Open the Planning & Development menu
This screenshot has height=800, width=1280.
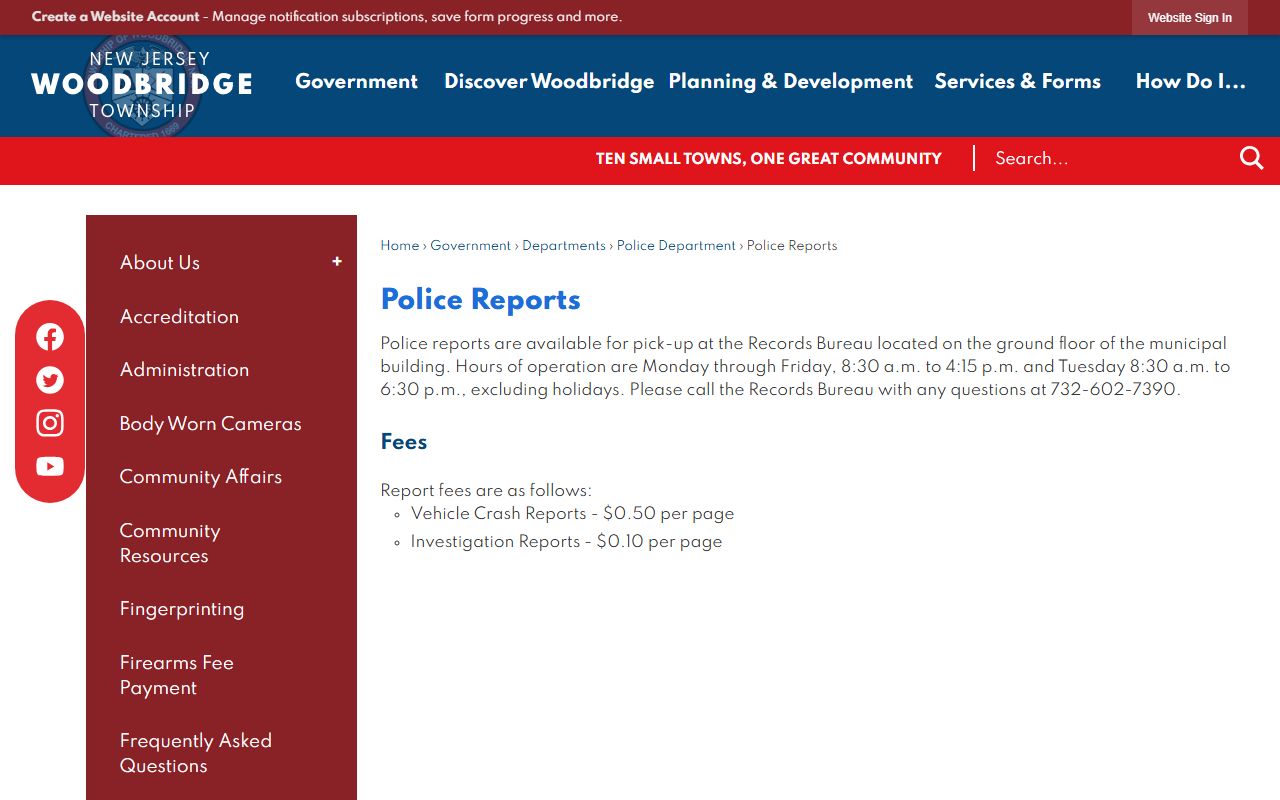(791, 82)
